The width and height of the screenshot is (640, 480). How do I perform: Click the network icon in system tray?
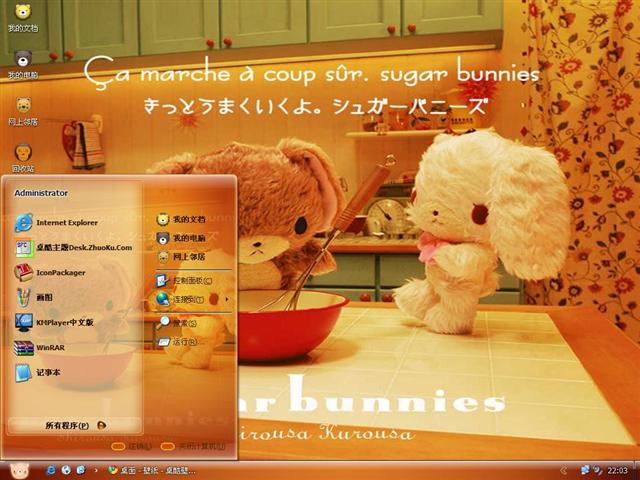point(585,470)
